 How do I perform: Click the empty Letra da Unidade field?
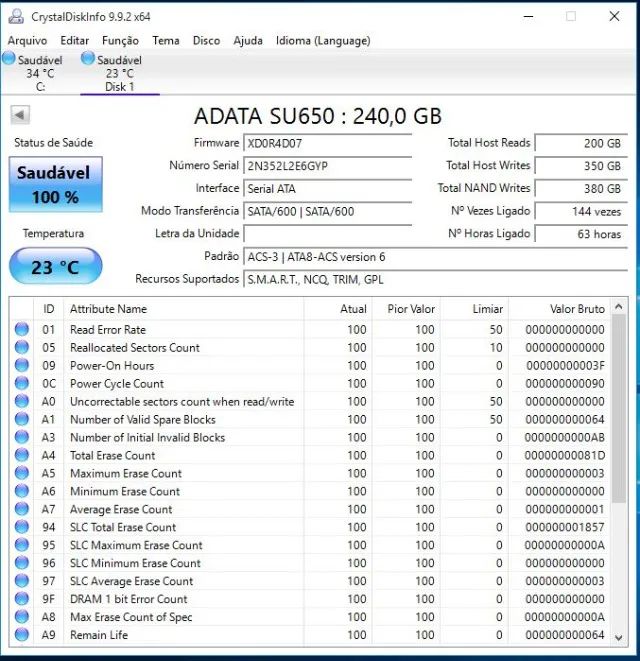pos(327,234)
